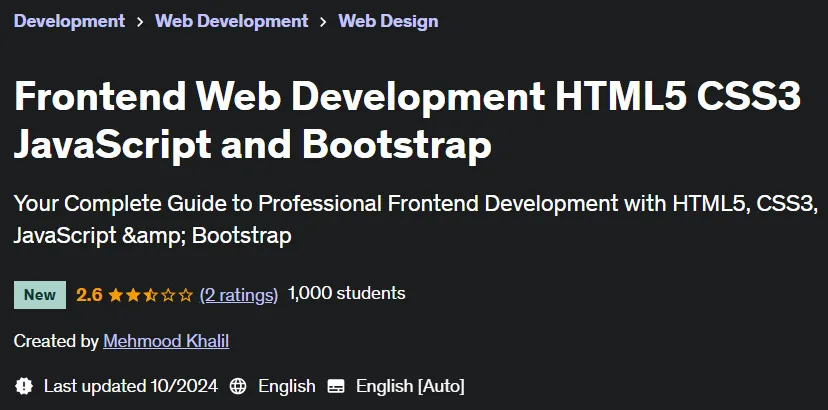
Task: Click the New badge
Action: (40, 295)
